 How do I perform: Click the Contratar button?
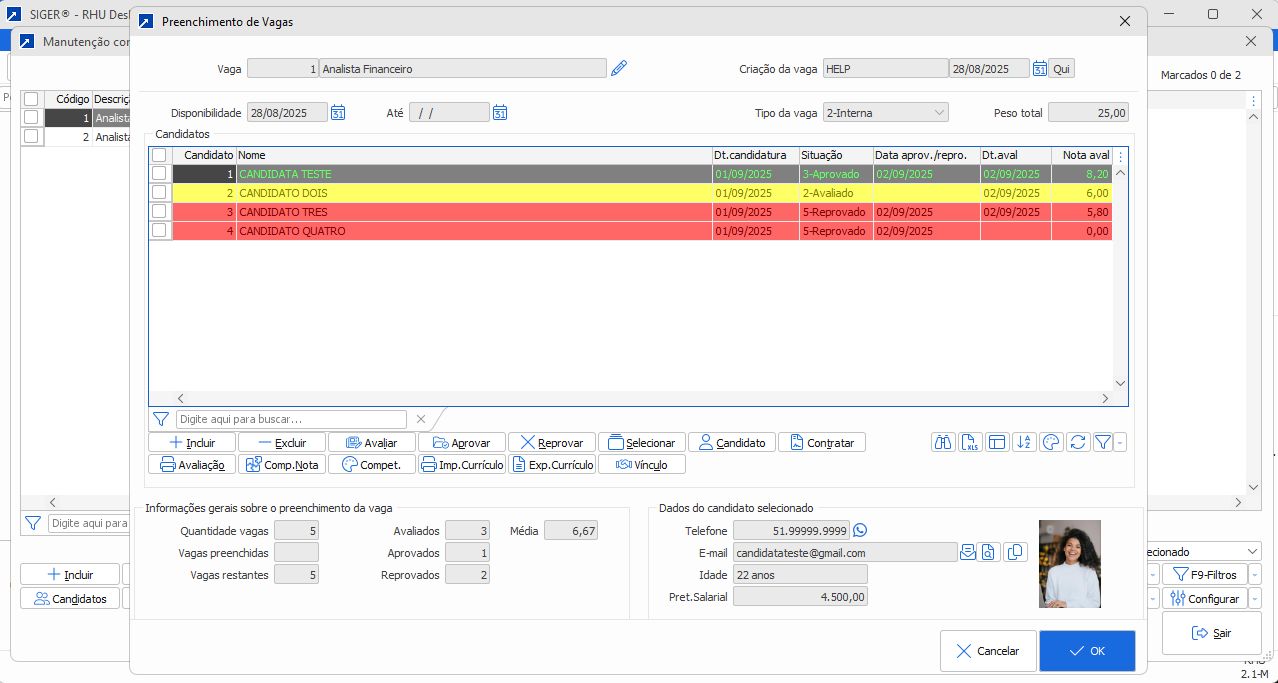[822, 442]
